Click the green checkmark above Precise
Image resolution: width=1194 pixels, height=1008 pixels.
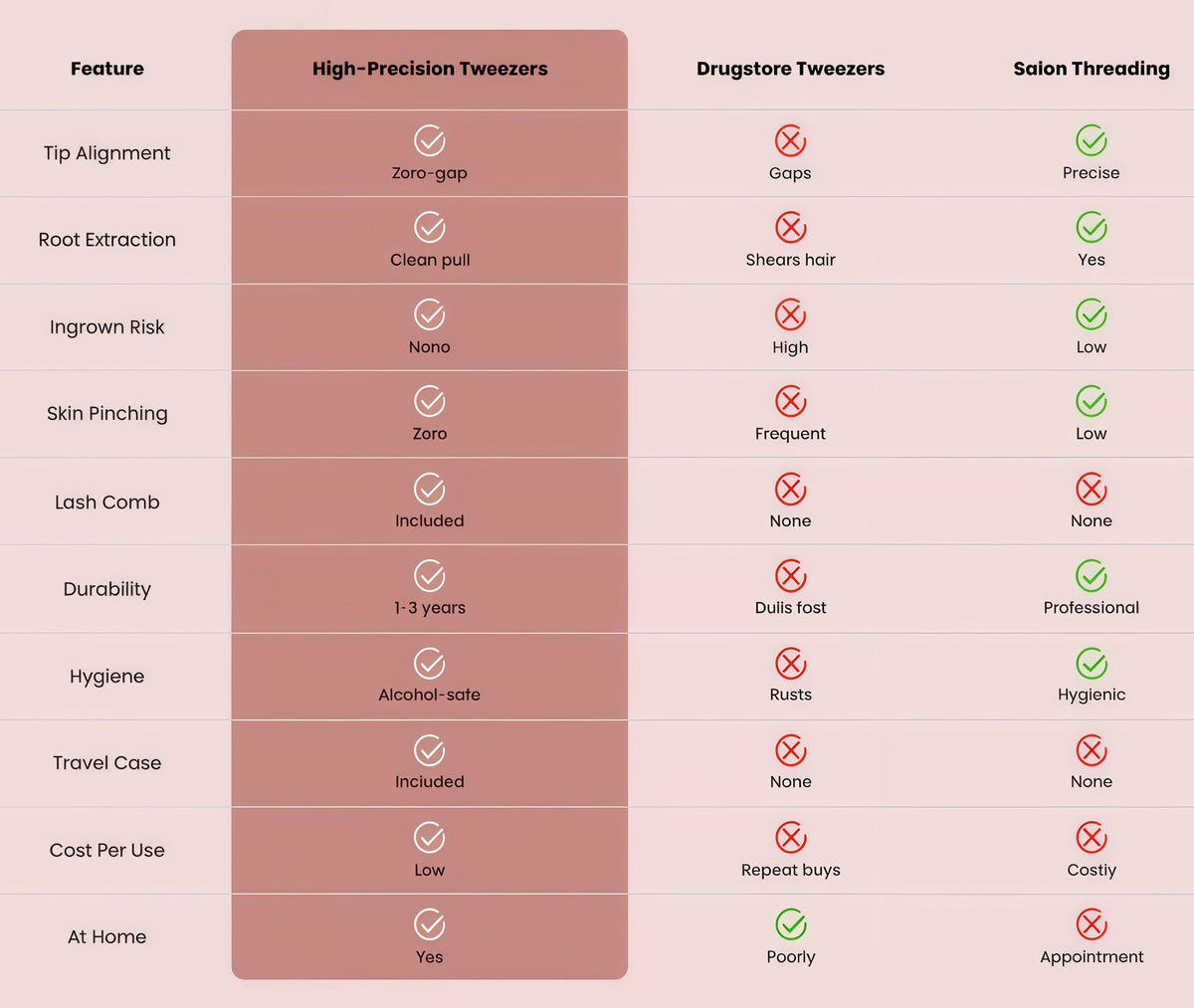tap(1092, 140)
